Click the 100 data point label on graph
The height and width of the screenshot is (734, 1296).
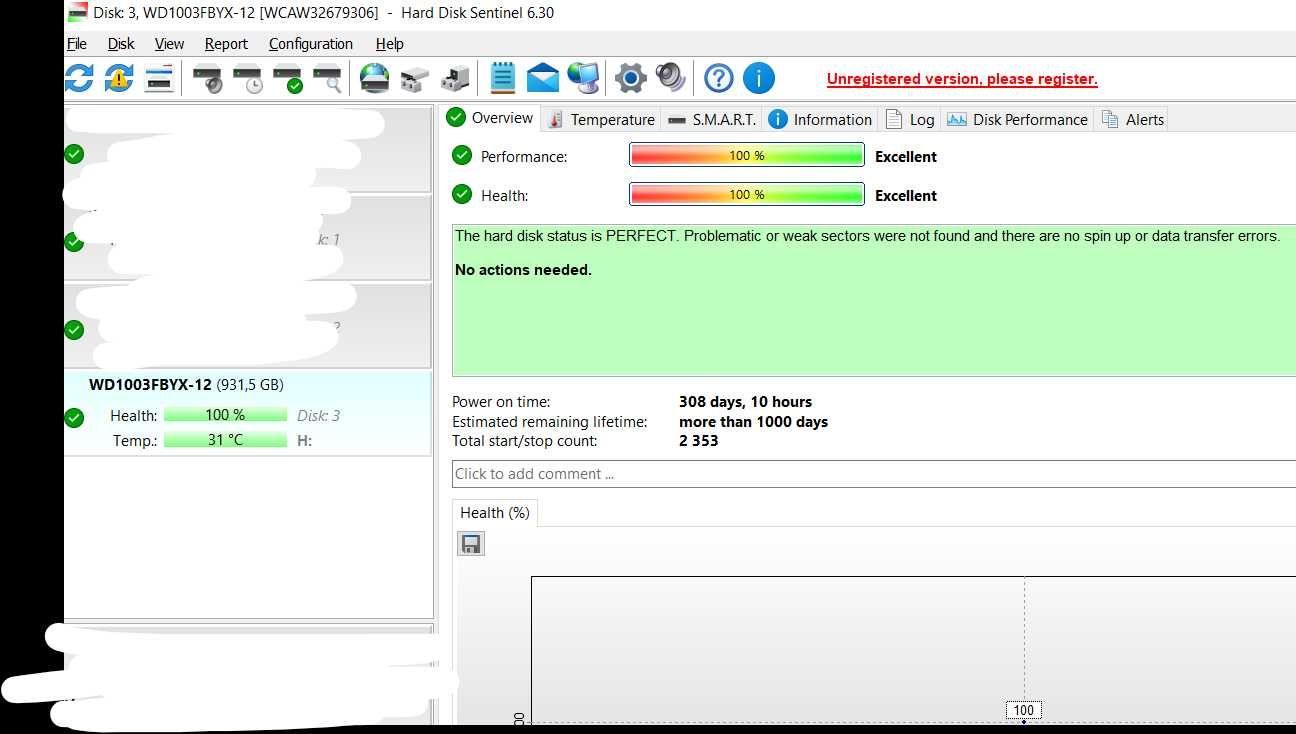pyautogui.click(x=1024, y=710)
